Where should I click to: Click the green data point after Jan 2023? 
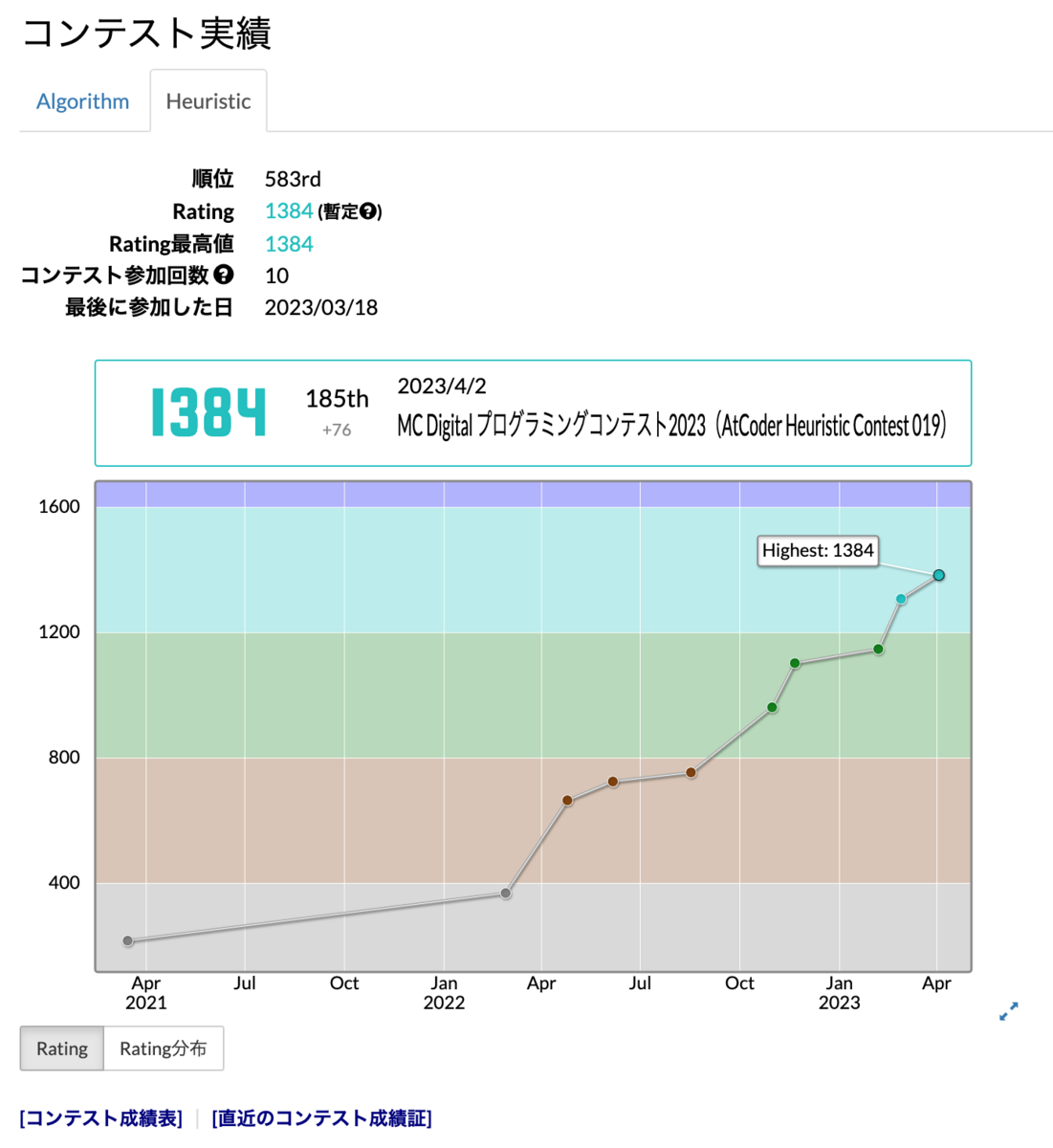(x=879, y=650)
